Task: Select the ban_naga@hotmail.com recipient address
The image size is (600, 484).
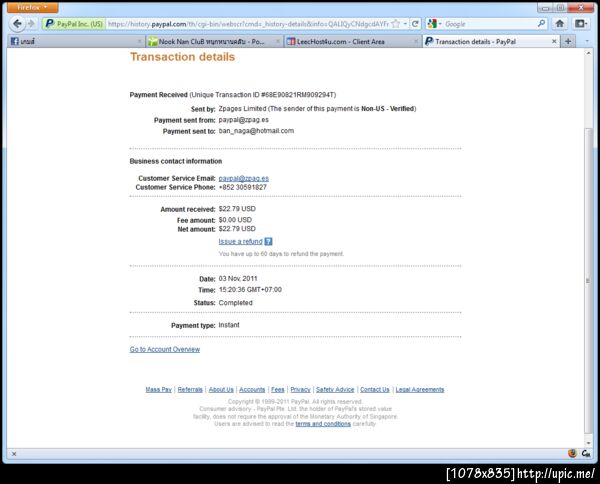Action: [256, 131]
